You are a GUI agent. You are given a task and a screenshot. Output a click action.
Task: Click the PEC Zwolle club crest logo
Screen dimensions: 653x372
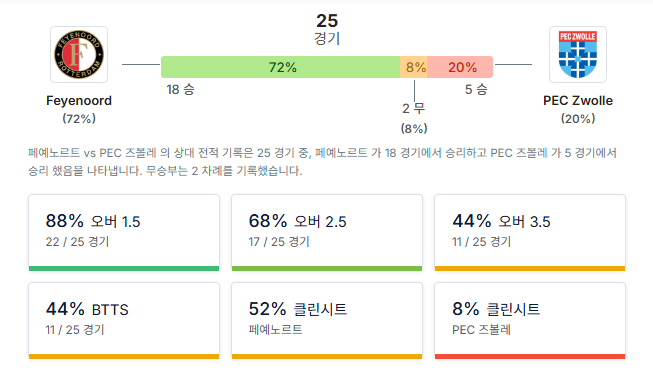coord(578,55)
